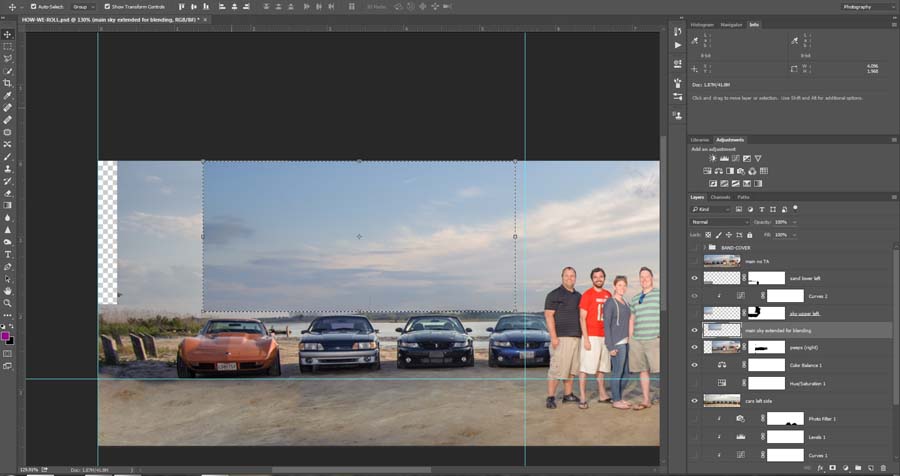Open the layer blend mode Normal dropdown

(720, 222)
